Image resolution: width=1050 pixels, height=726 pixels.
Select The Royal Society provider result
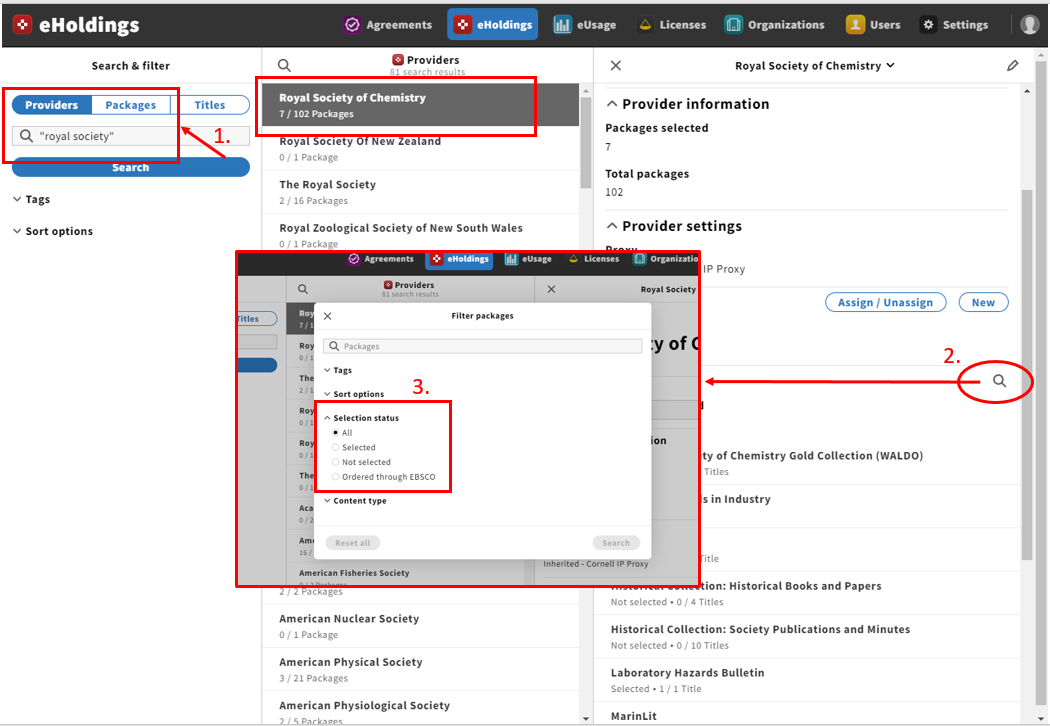coord(420,192)
